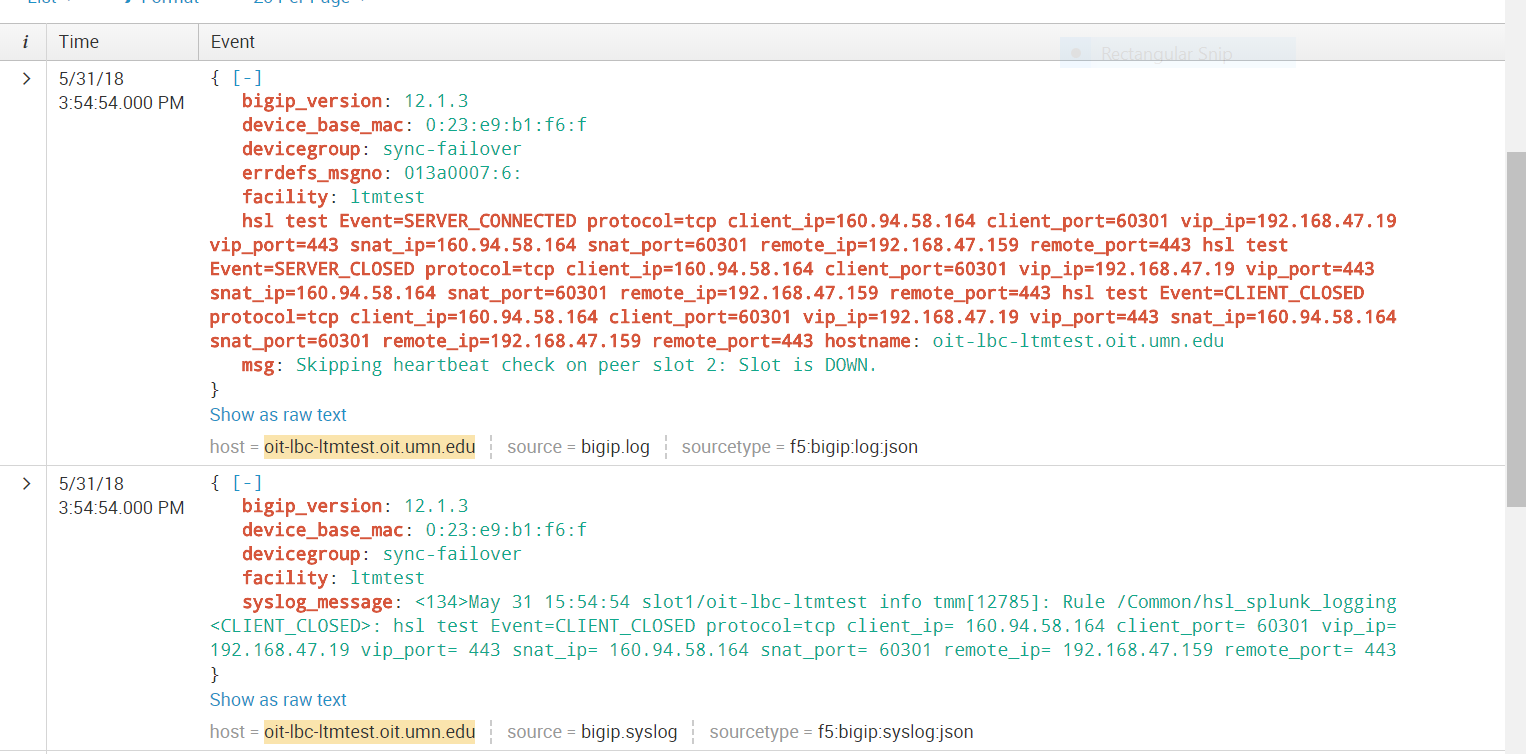Collapse JSON of the bigip.log event
This screenshot has height=754, width=1526.
247,77
